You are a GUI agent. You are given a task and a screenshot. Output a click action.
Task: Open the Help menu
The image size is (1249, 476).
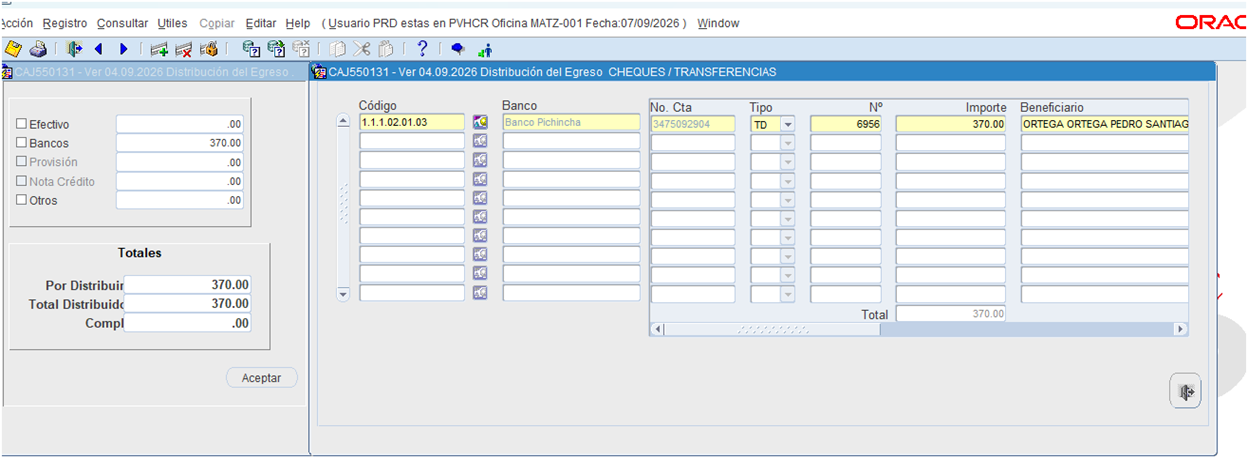[298, 23]
